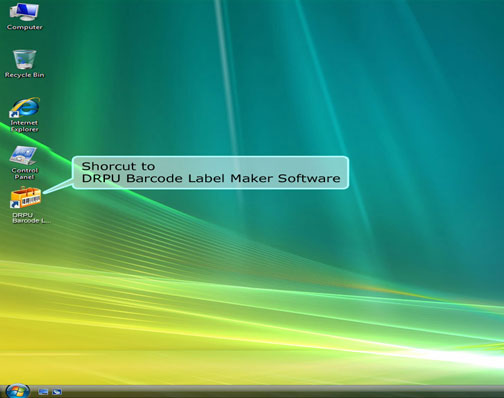Open the Windows Start orb
Image resolution: width=504 pixels, height=398 pixels.
pyautogui.click(x=18, y=391)
